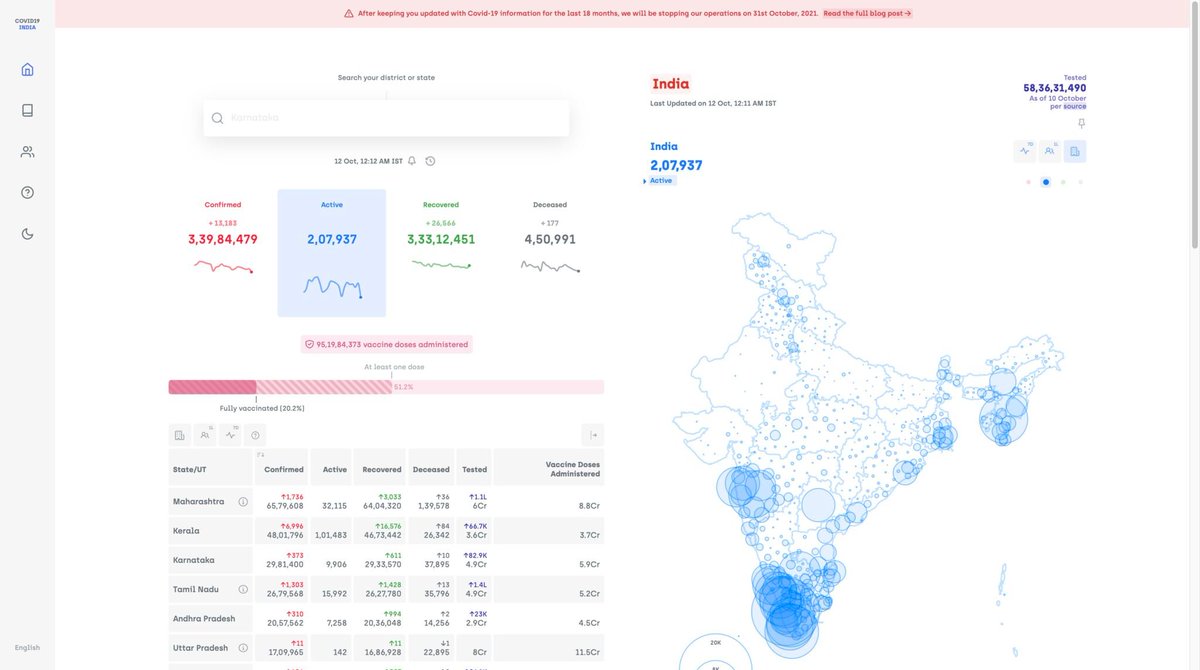Click the 12 Oct, 12:12 AM IST timestamp
Screen dimensions: 1200x670
pos(368,160)
